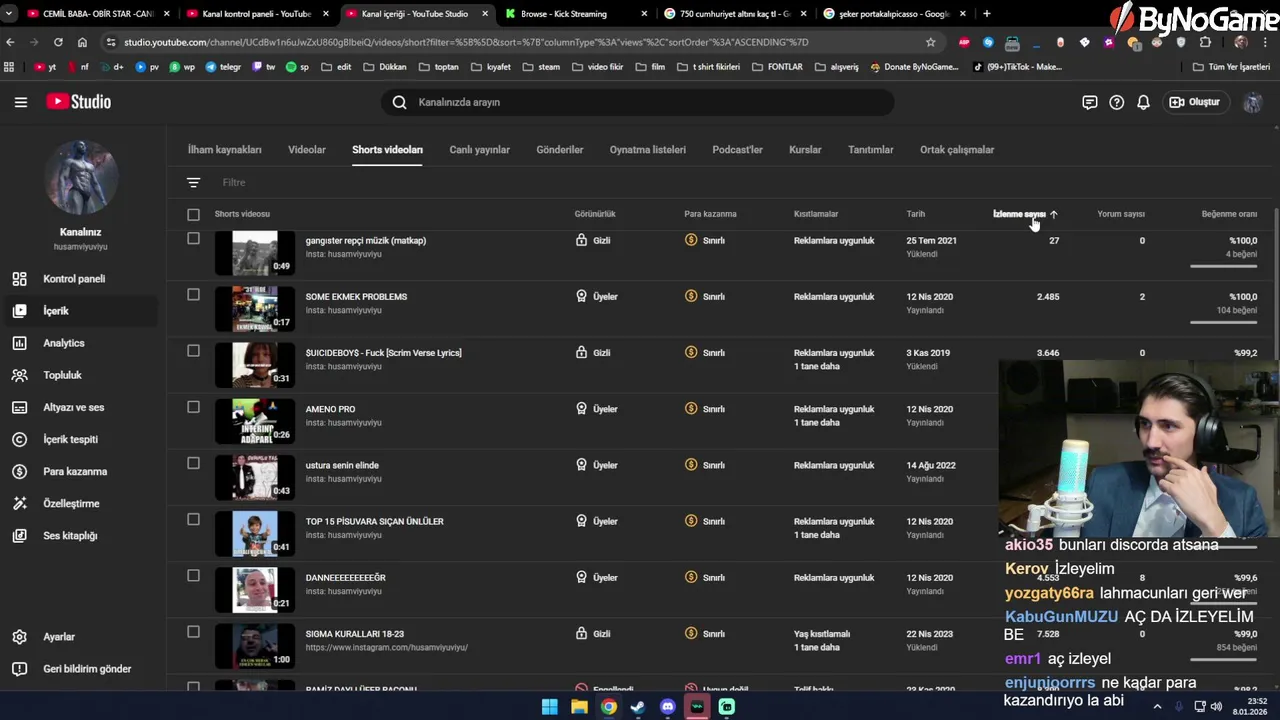Image resolution: width=1280 pixels, height=720 pixels.
Task: Open the FONTLAR bookmark folder
Action: click(777, 67)
